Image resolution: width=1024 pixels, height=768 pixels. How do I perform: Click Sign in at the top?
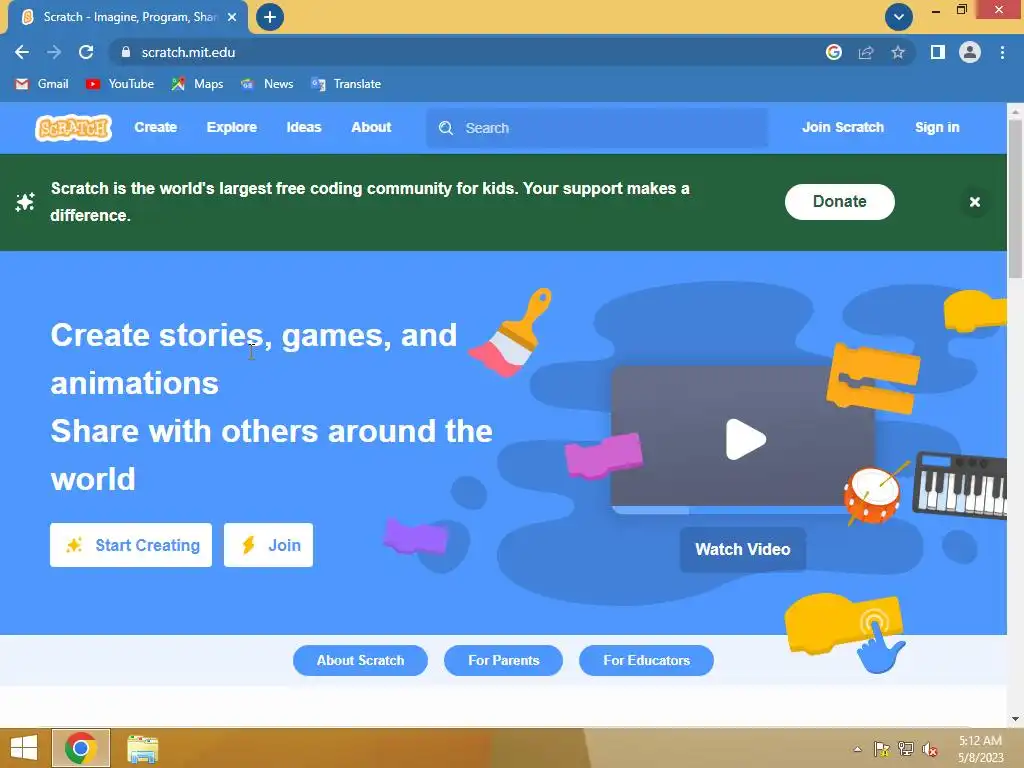click(936, 127)
